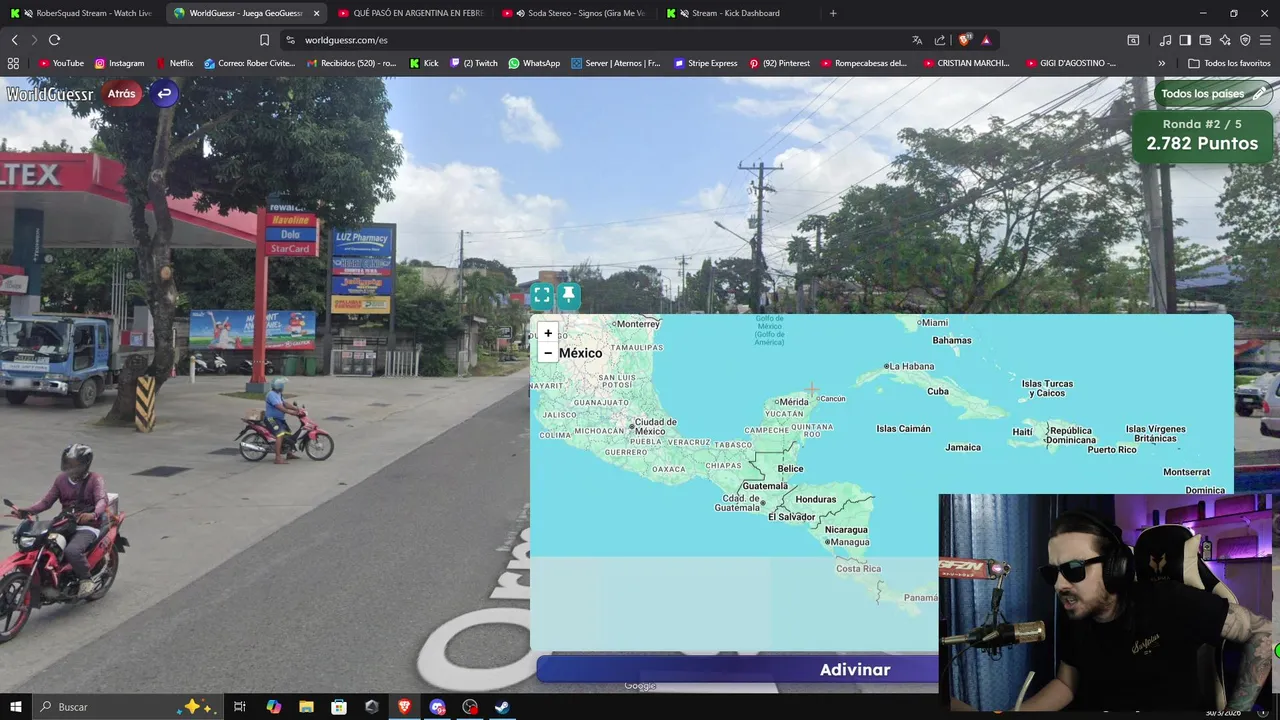Open File Explorer from the taskbar
The width and height of the screenshot is (1280, 720).
pyautogui.click(x=306, y=707)
